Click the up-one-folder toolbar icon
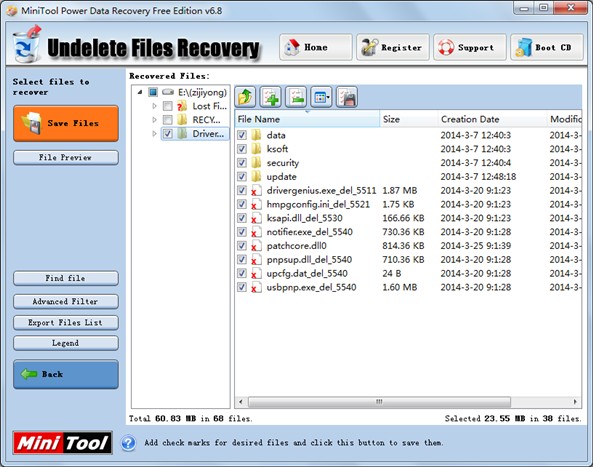The width and height of the screenshot is (593, 467). pos(245,97)
